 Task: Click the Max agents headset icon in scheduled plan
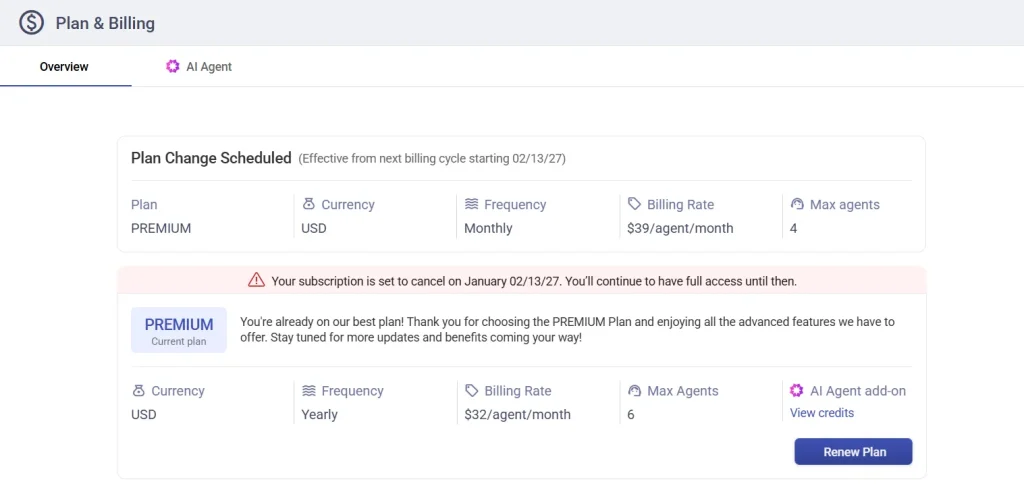tap(797, 204)
